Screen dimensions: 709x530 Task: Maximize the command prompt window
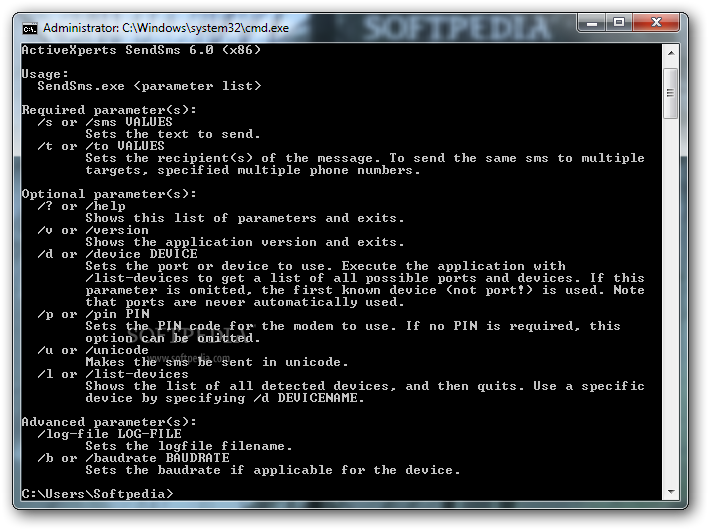click(619, 23)
